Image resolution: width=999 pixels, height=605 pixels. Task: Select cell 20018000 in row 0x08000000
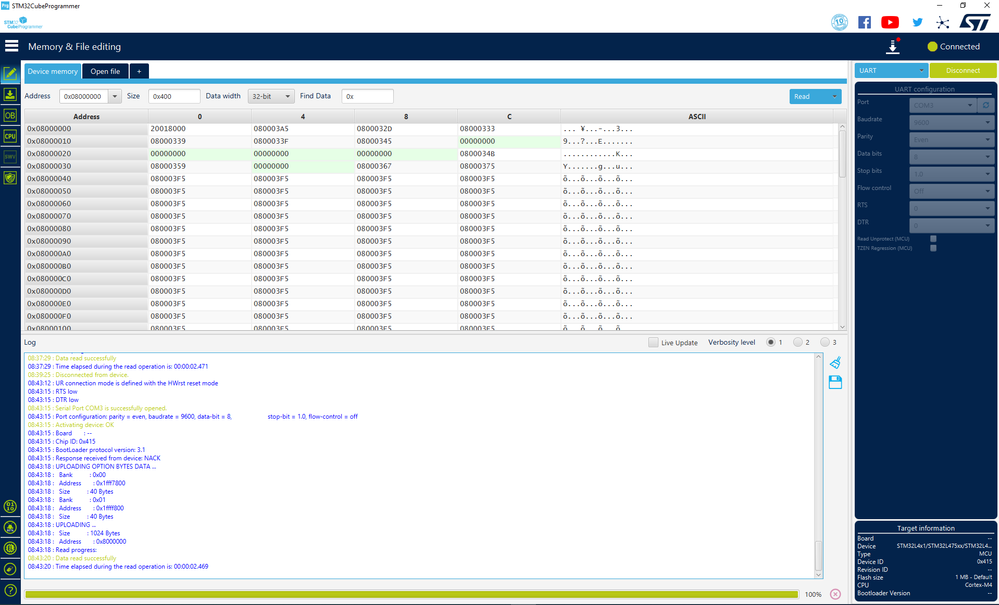point(199,129)
